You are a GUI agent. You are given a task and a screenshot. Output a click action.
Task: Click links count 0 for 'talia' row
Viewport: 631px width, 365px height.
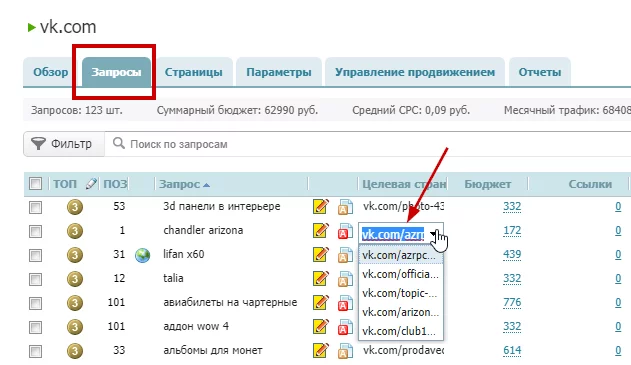[x=618, y=278]
